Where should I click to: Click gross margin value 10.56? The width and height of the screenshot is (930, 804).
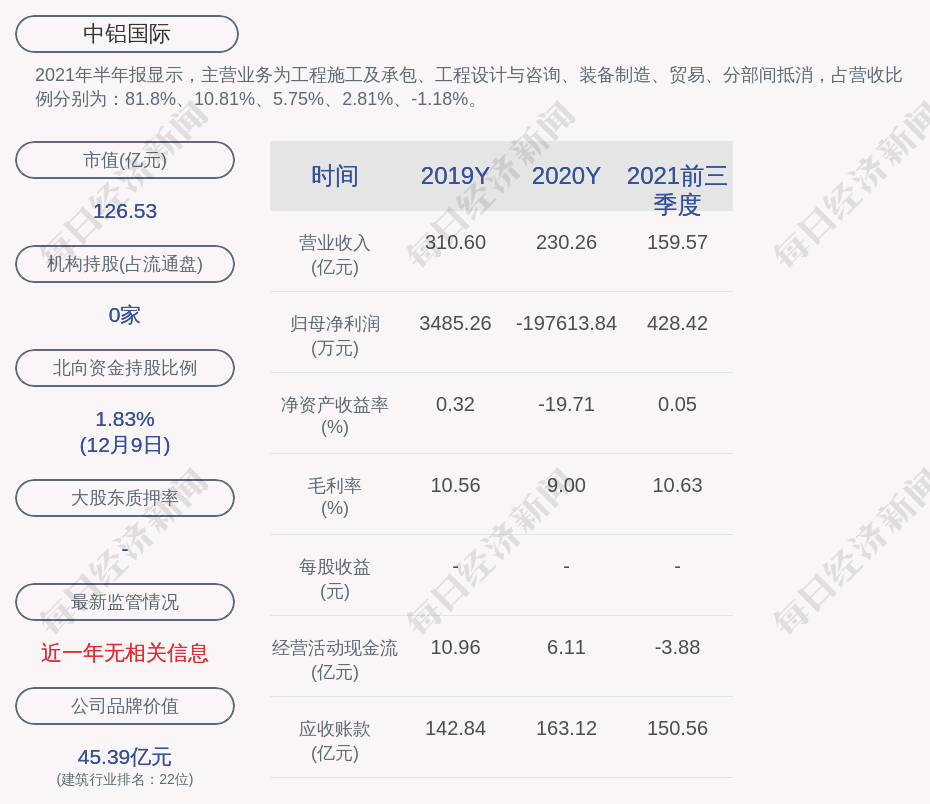click(456, 486)
